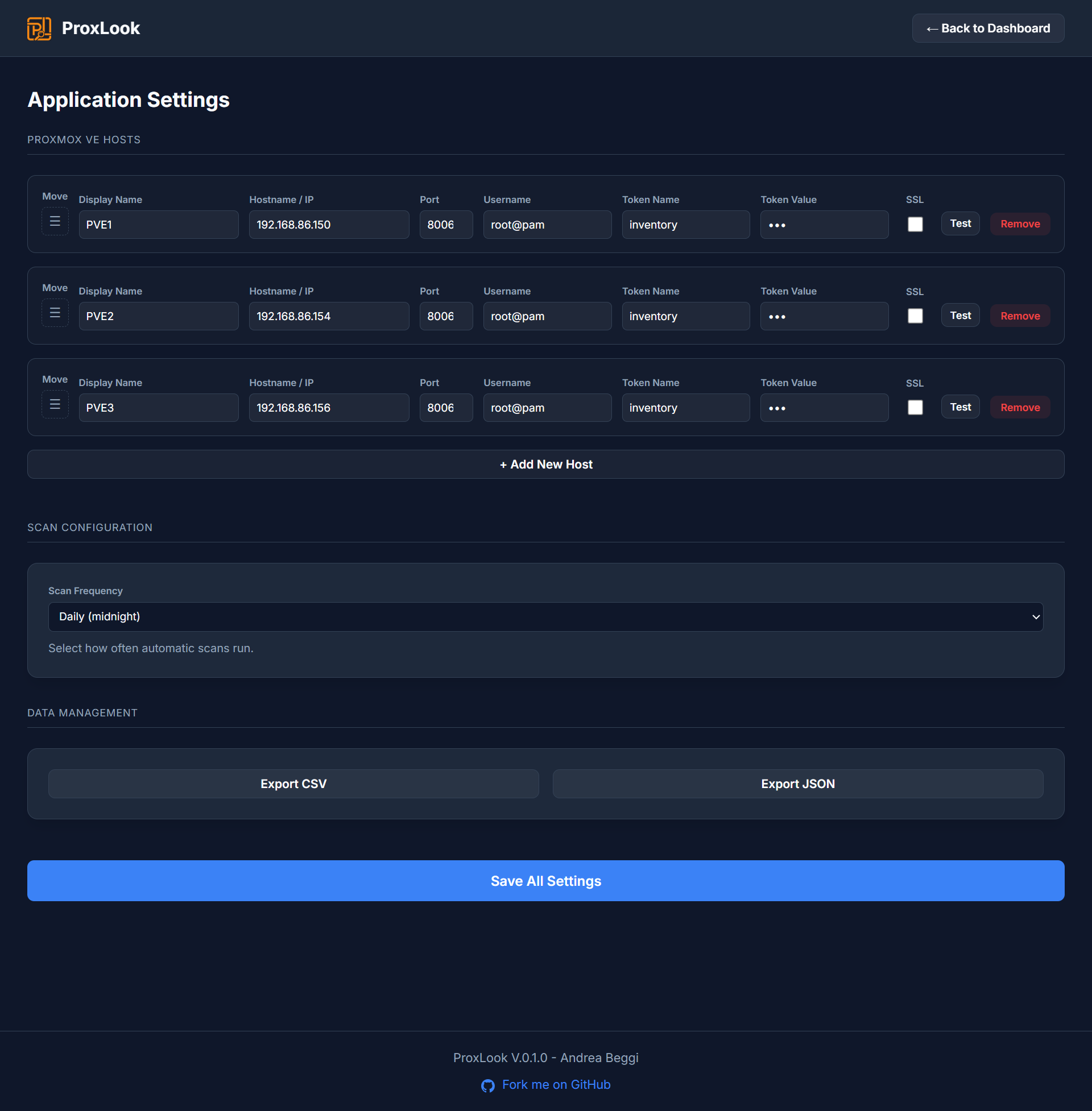This screenshot has width=1092, height=1111.
Task: Click the ProxLook logo icon
Action: click(39, 28)
